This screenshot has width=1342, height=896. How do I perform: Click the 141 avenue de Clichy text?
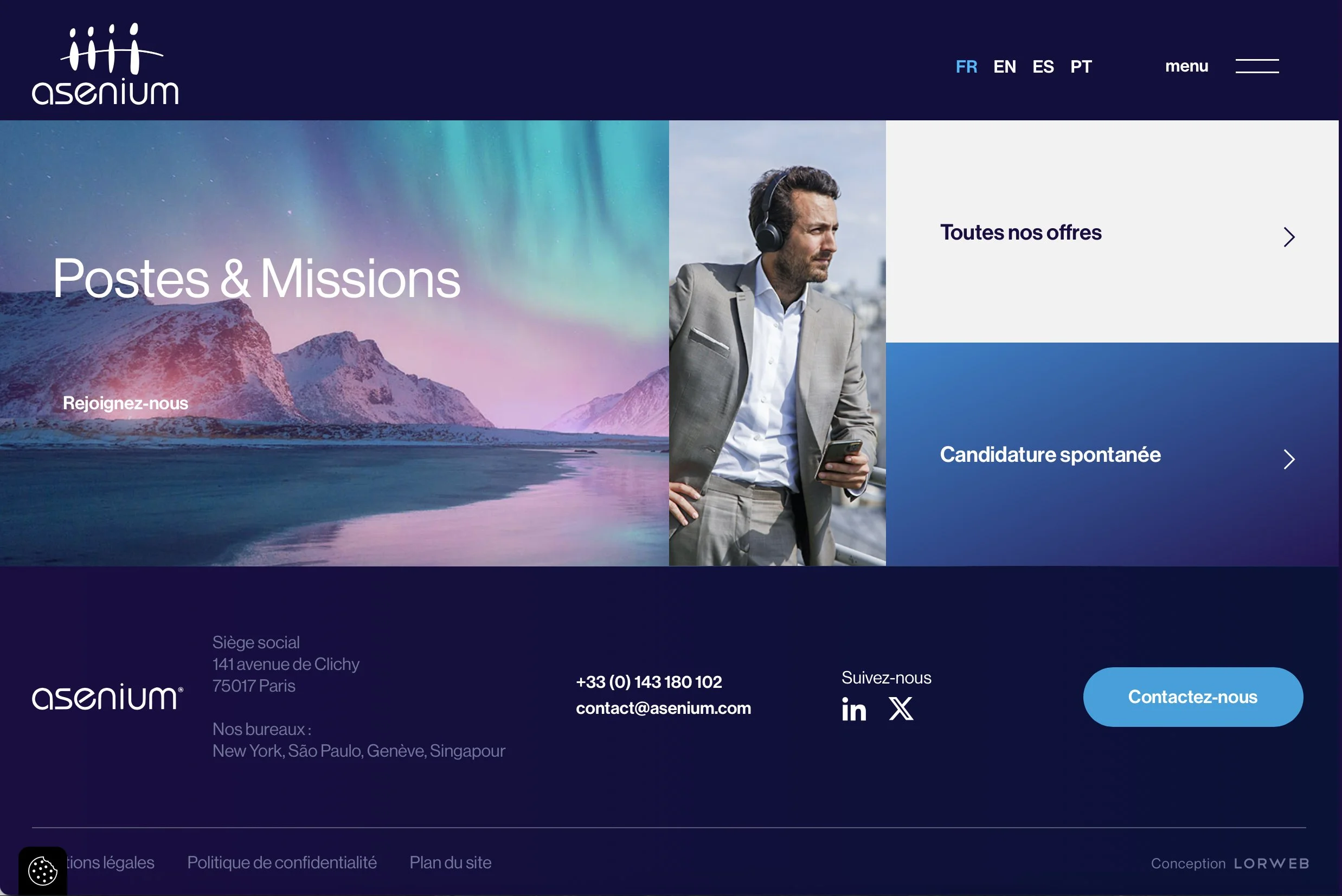286,664
